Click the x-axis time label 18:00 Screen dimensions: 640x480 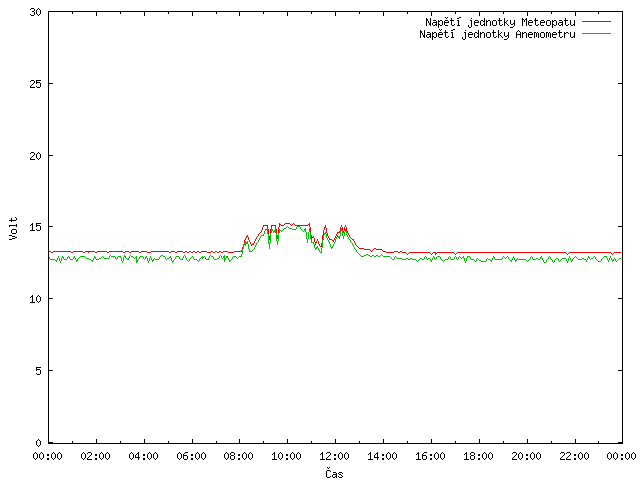pyautogui.click(x=478, y=456)
